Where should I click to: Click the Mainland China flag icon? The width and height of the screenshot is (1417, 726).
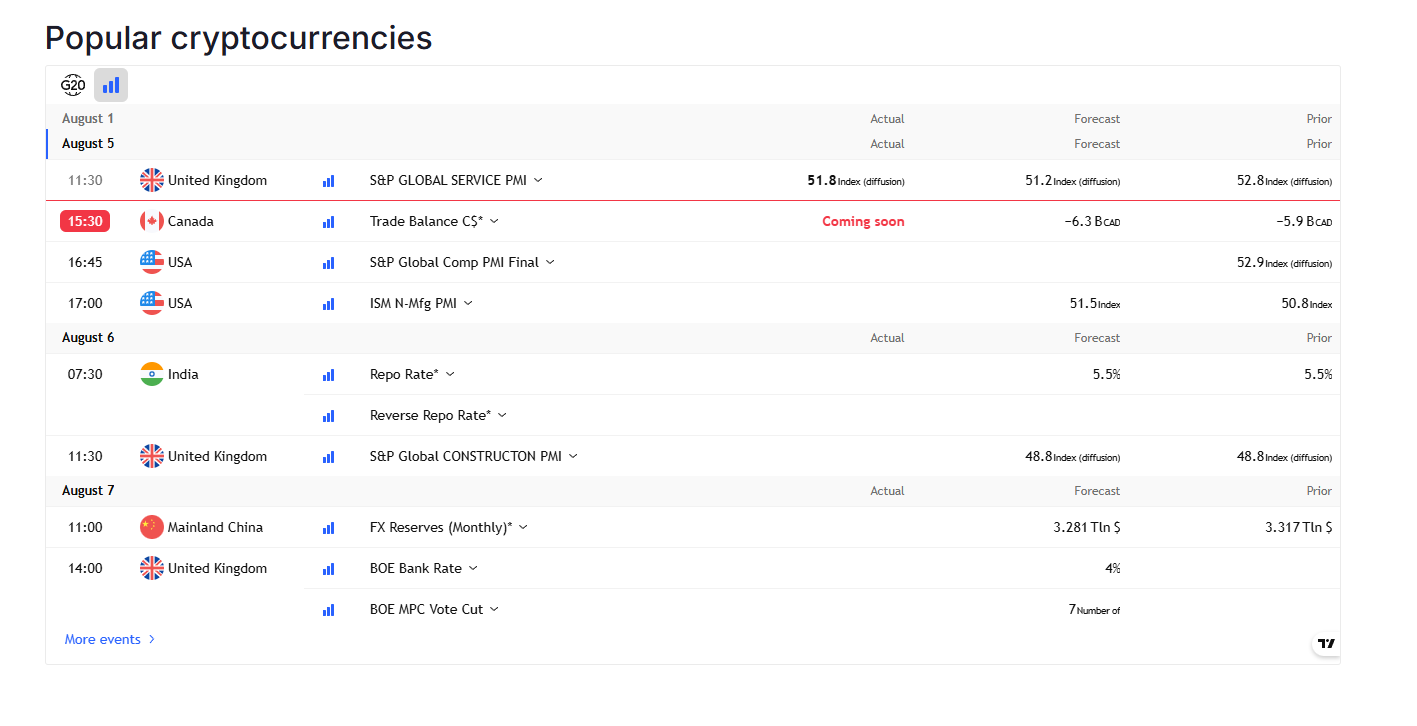[152, 527]
